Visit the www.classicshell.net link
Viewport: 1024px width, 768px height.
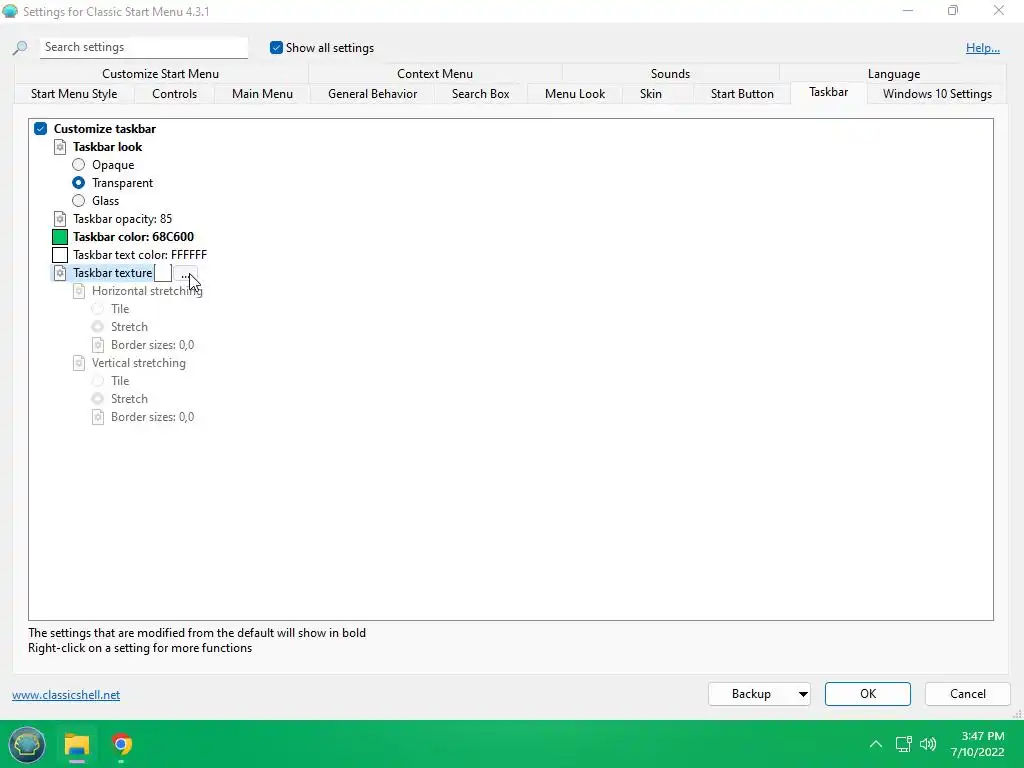[66, 695]
